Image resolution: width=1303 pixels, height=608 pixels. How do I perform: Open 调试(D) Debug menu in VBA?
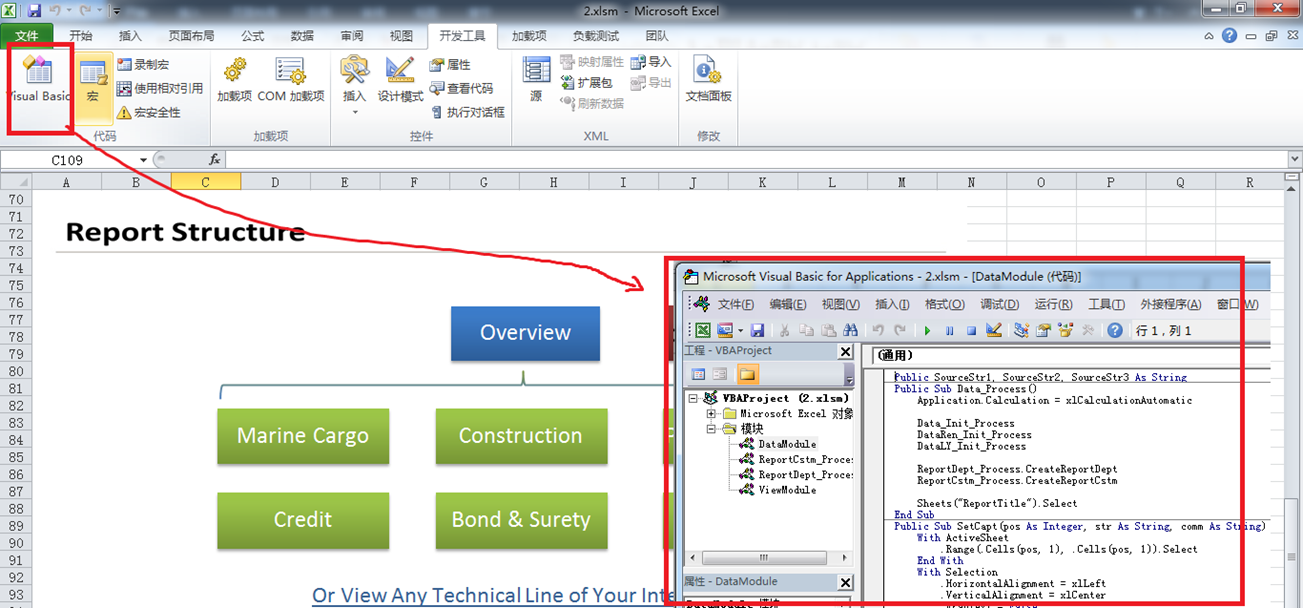[x=999, y=305]
